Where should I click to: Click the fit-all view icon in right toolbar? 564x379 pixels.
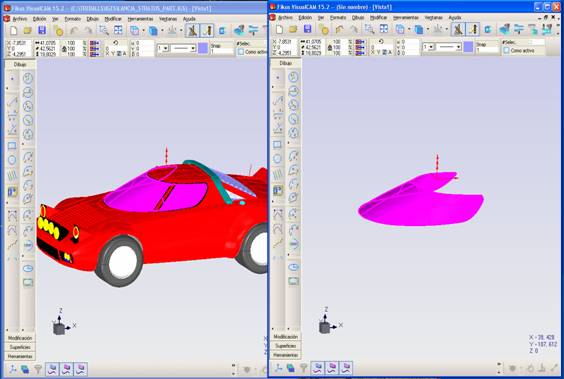[x=384, y=29]
